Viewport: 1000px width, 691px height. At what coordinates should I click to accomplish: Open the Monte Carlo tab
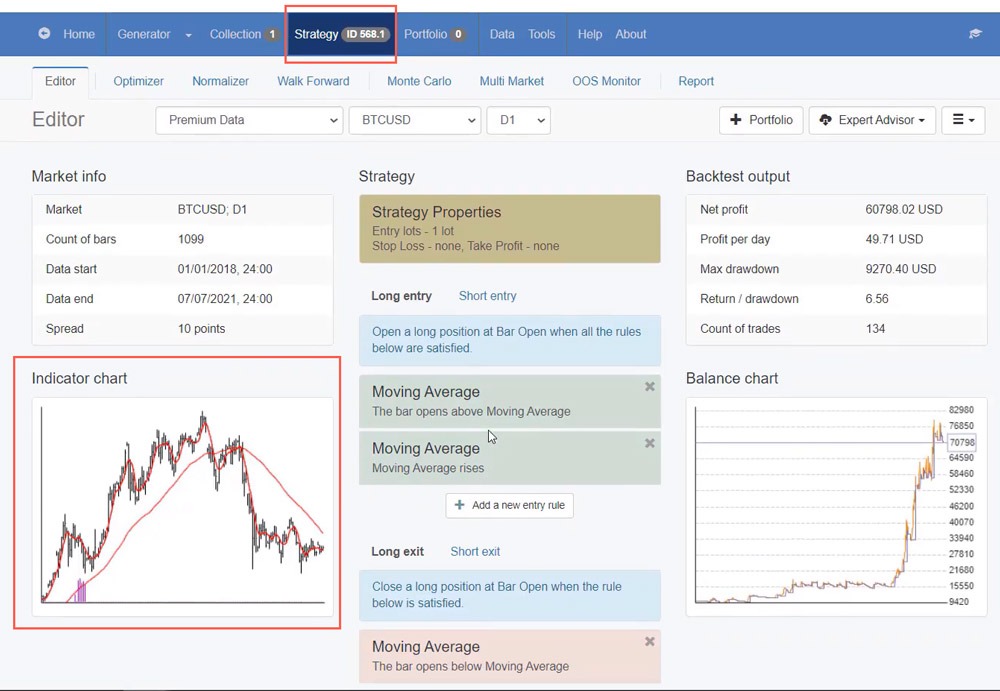[x=419, y=81]
